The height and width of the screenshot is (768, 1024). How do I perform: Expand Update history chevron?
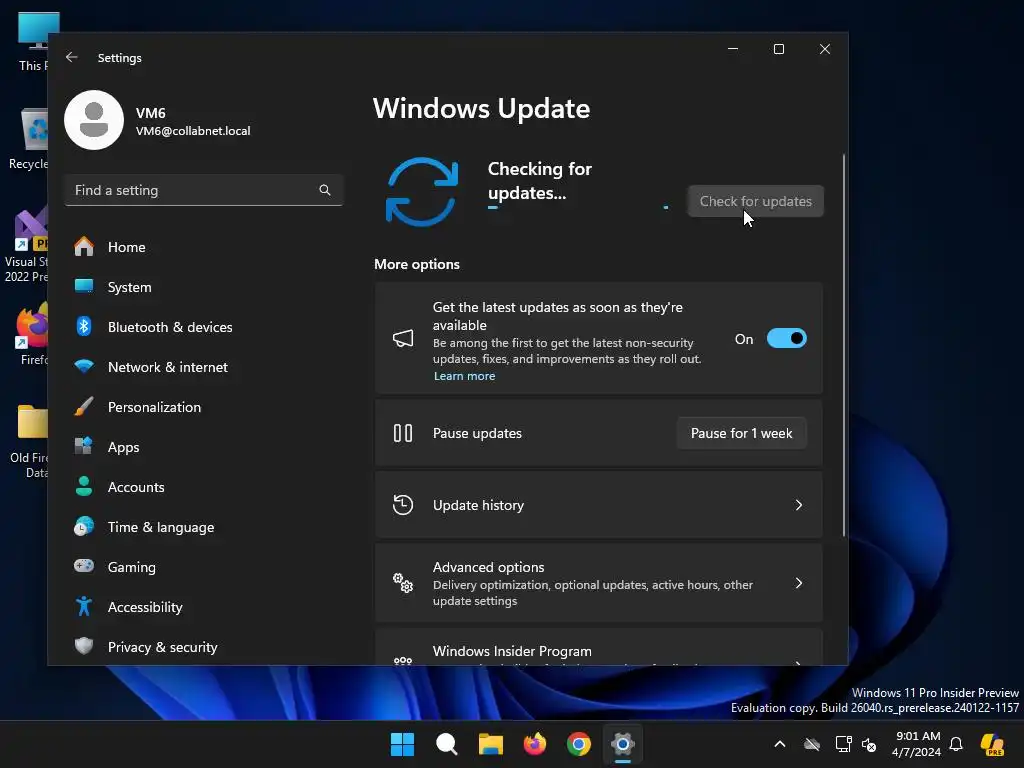799,505
